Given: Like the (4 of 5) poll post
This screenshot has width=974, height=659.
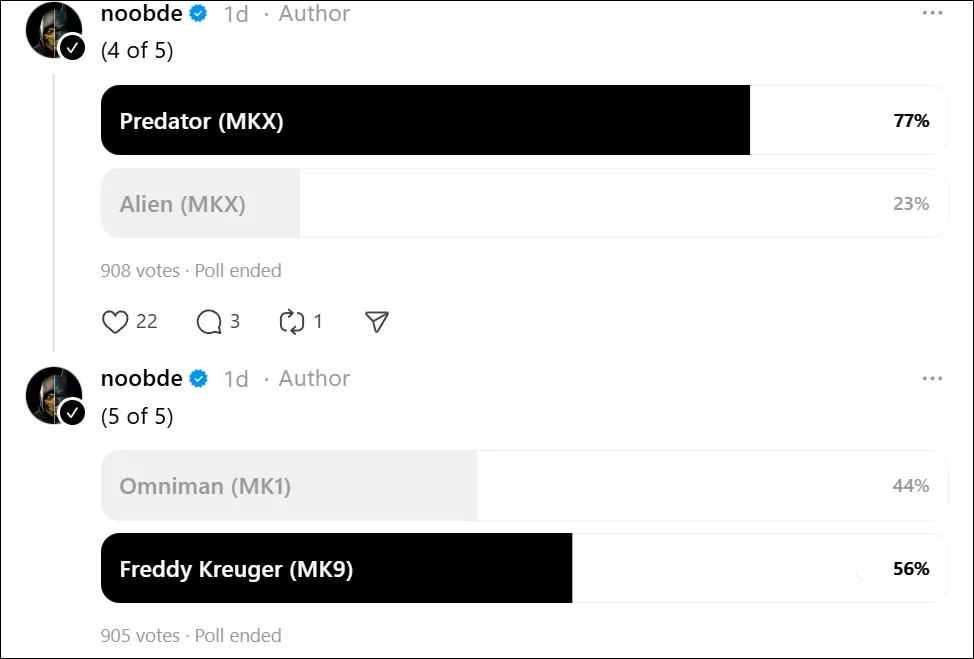Looking at the screenshot, I should tap(116, 322).
